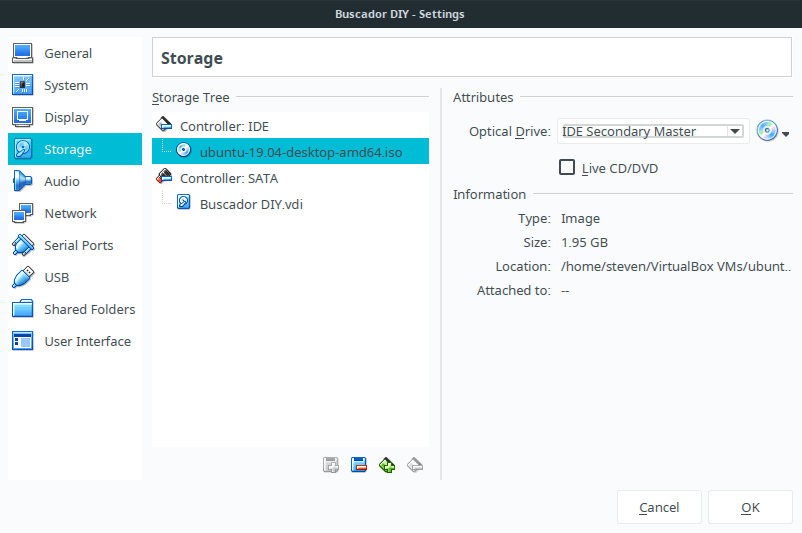This screenshot has height=533, width=802.
Task: Click the SATA controller icon
Action: pyautogui.click(x=164, y=176)
